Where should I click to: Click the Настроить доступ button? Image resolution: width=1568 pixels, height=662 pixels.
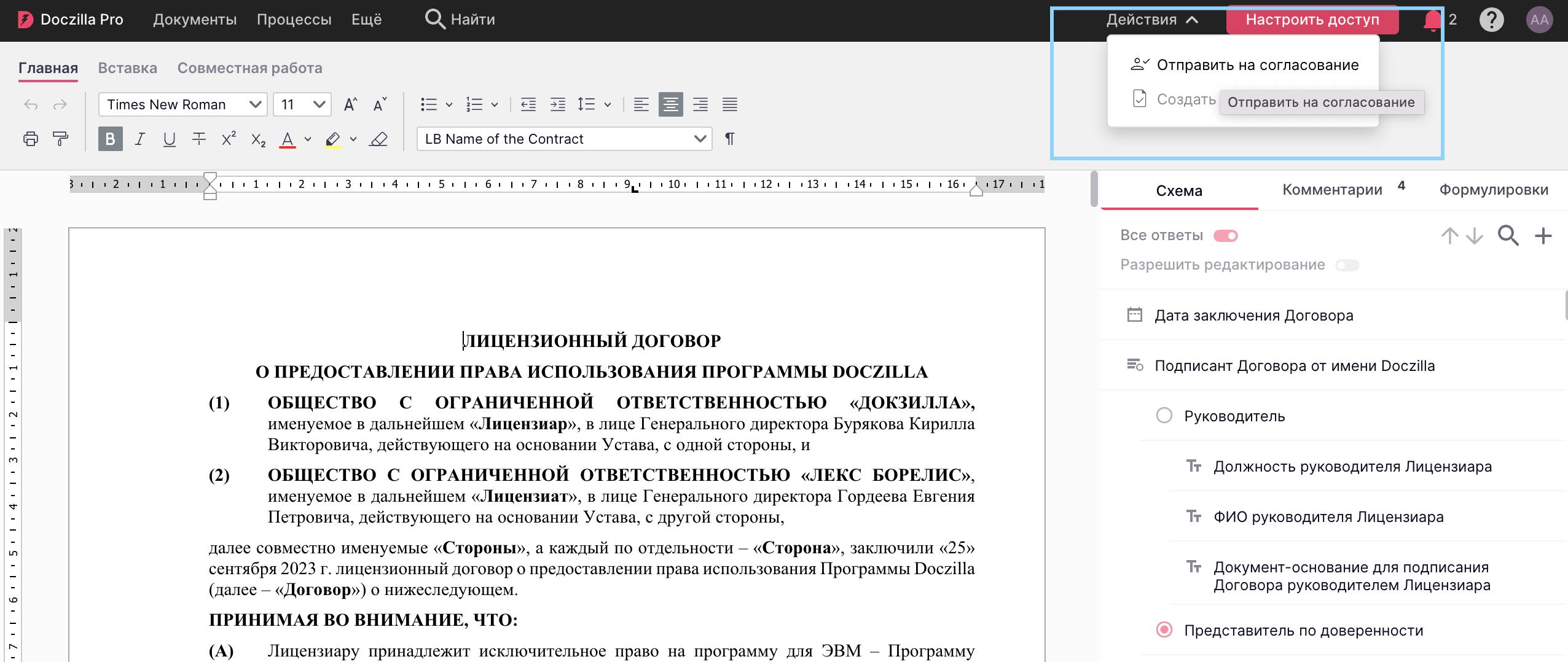point(1312,20)
